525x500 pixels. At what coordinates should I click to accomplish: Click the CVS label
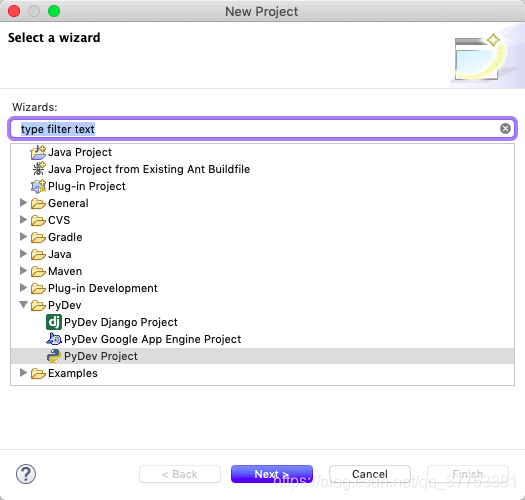[x=59, y=220]
